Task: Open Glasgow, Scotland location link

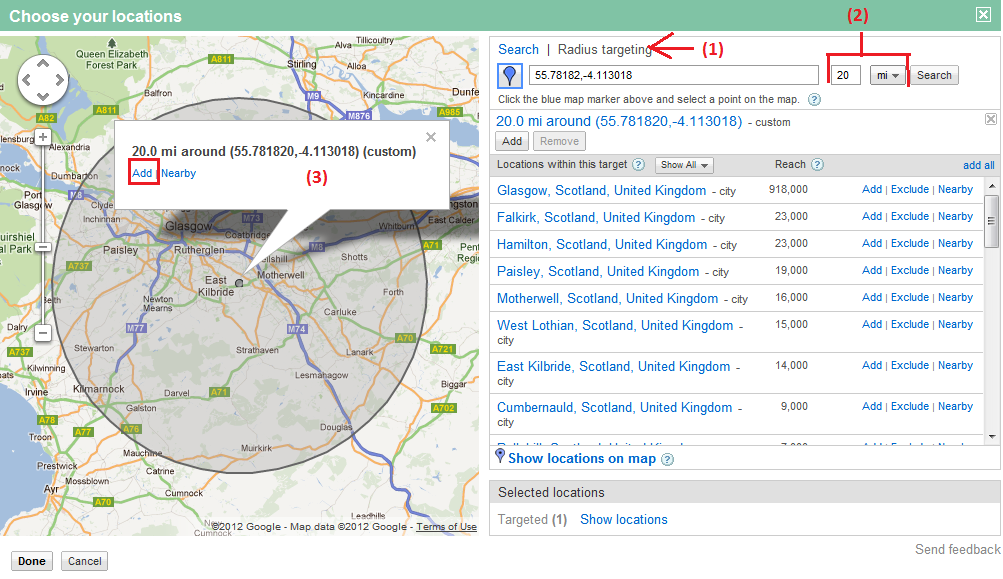Action: 601,191
